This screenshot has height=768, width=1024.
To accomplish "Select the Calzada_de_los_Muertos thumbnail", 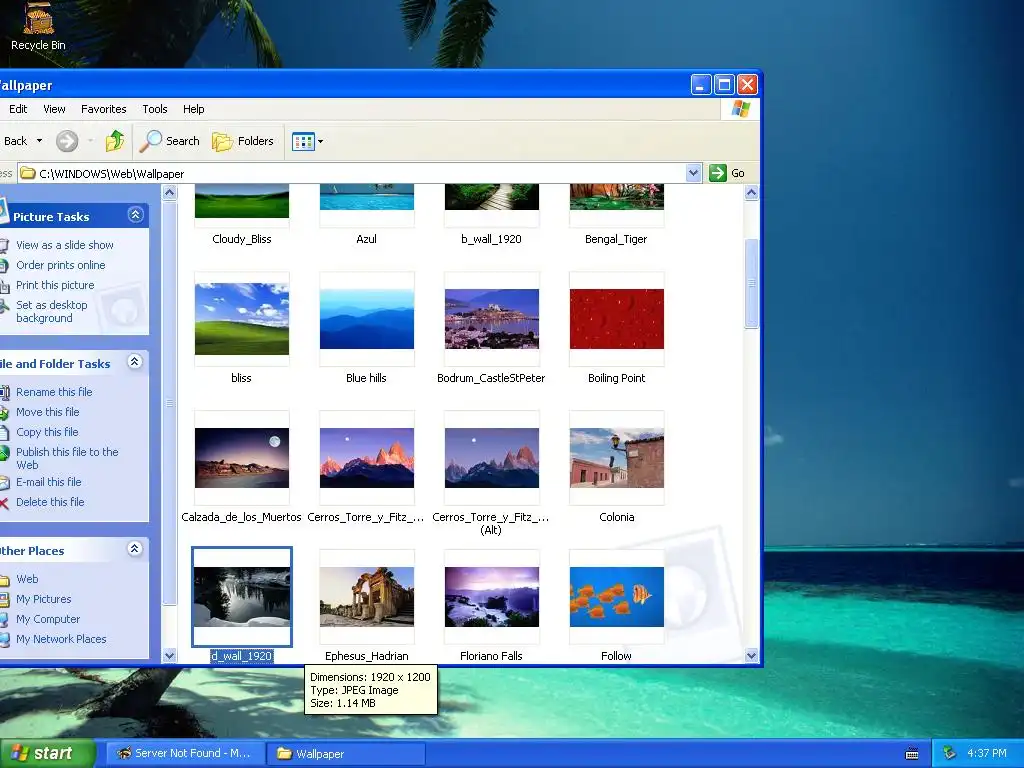I will (x=242, y=458).
